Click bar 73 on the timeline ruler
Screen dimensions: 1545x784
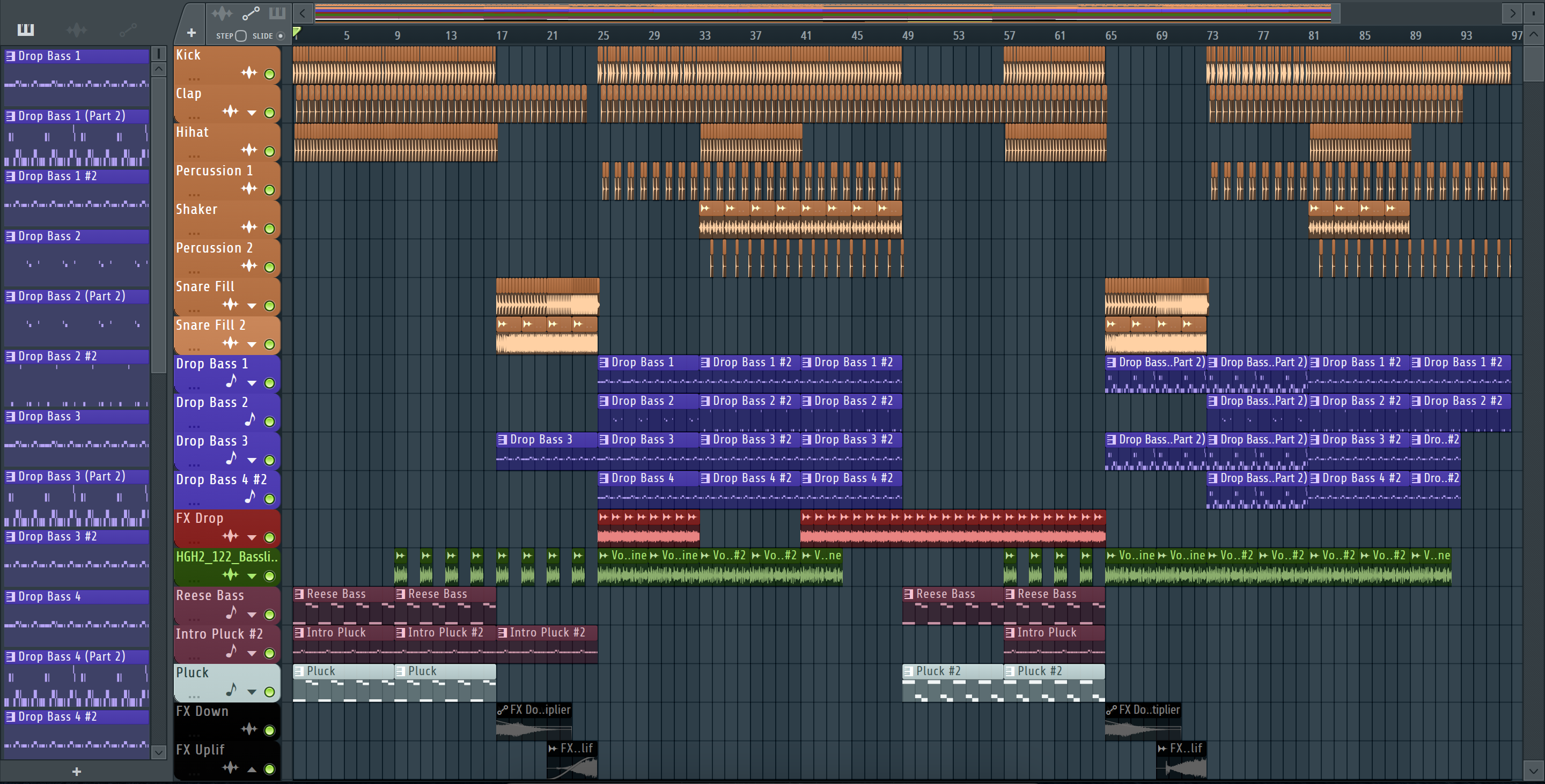click(1212, 35)
